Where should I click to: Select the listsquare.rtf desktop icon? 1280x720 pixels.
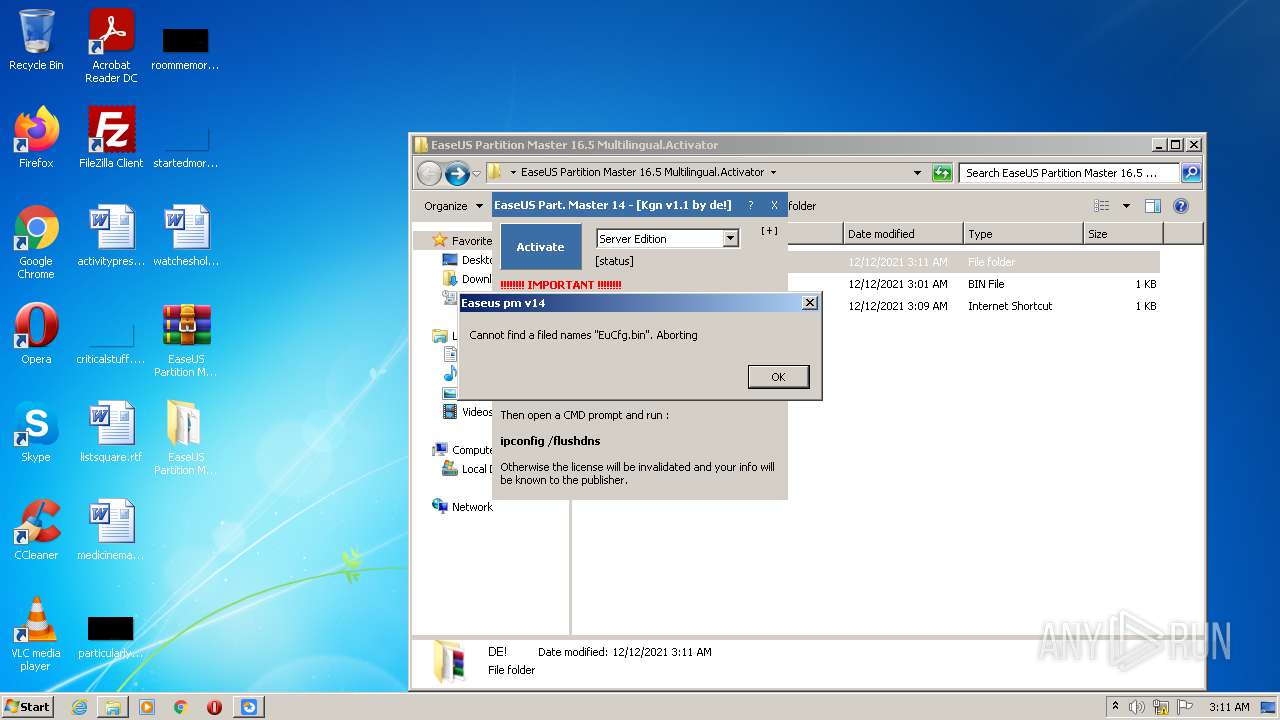pyautogui.click(x=111, y=431)
